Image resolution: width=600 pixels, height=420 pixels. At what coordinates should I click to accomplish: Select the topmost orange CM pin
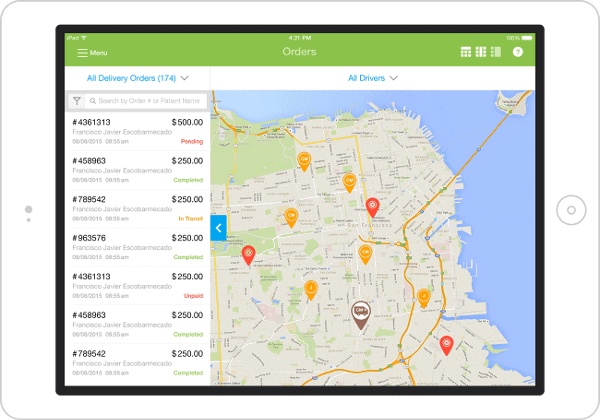(x=304, y=162)
